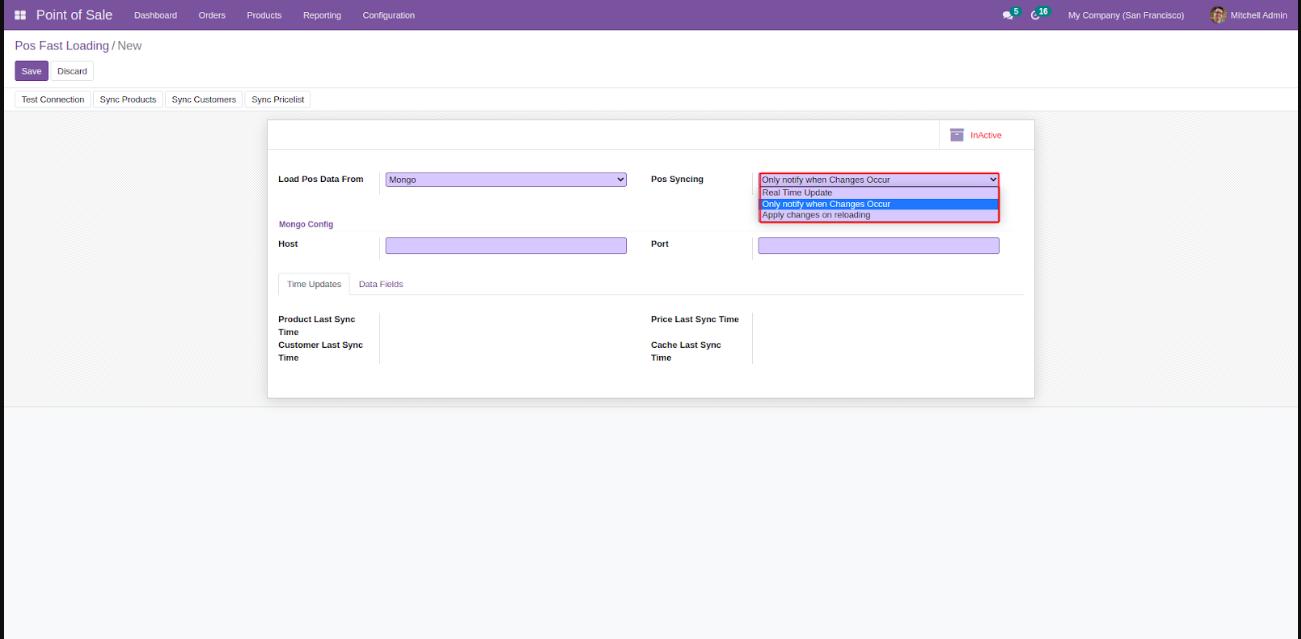Open the Reporting menu
This screenshot has height=639, width=1301.
coord(322,15)
